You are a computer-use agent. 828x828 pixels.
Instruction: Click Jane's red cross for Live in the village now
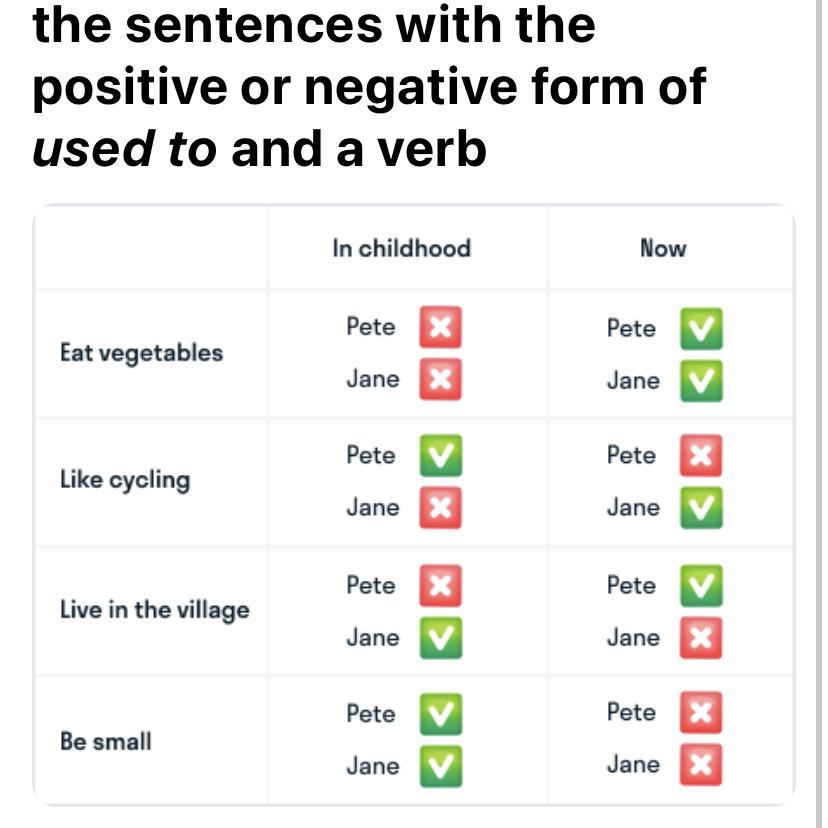[x=701, y=638]
